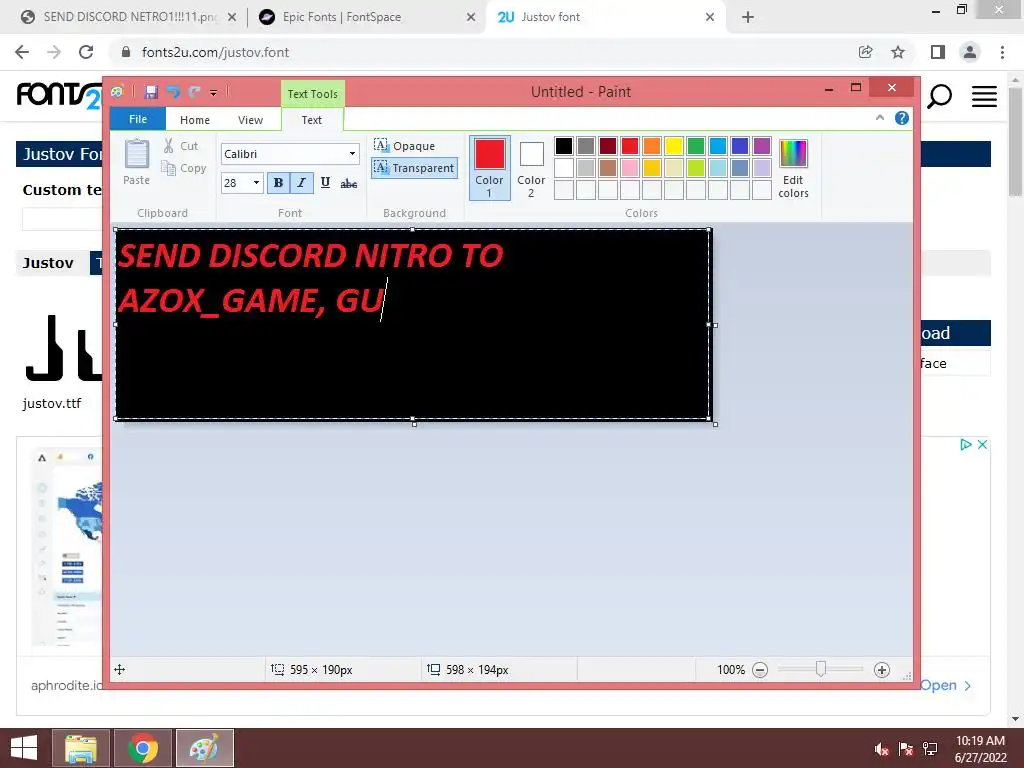Open Windows Start menu
The height and width of the screenshot is (768, 1024).
tap(24, 748)
